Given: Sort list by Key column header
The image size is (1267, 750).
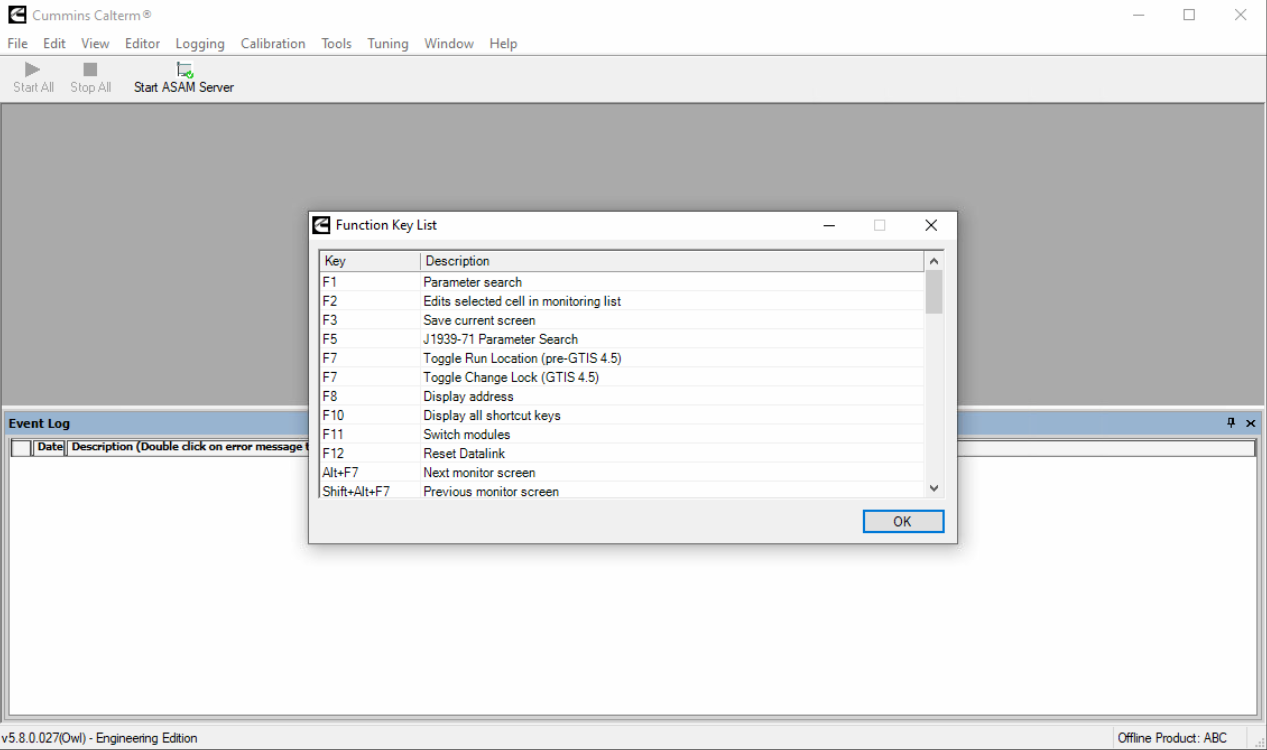Looking at the screenshot, I should (369, 261).
